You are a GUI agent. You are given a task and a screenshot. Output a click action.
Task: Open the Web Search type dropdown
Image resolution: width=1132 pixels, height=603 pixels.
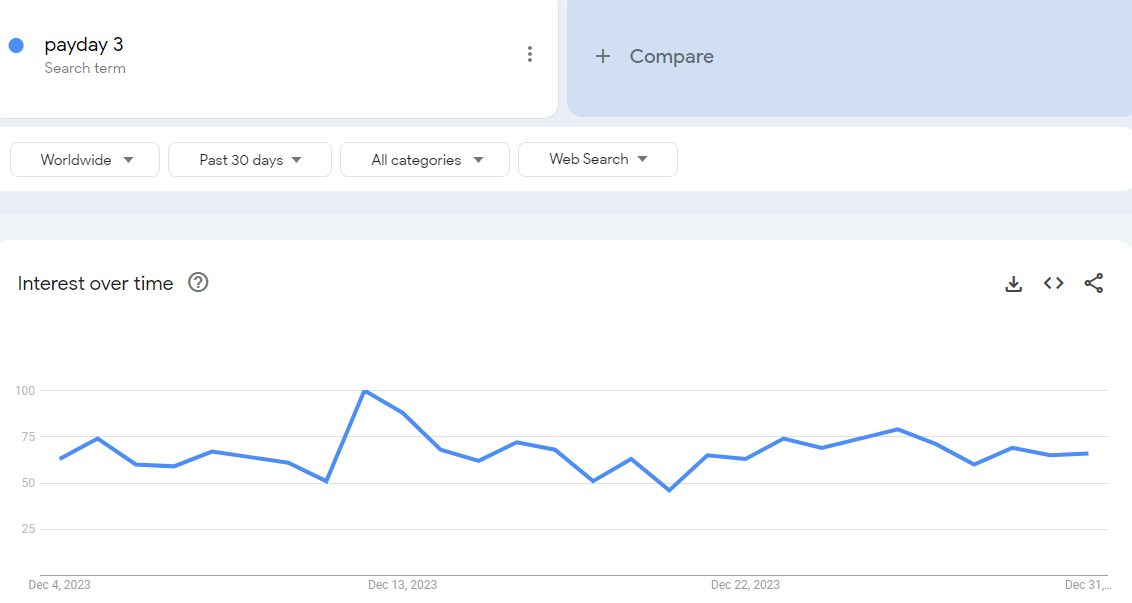(598, 160)
